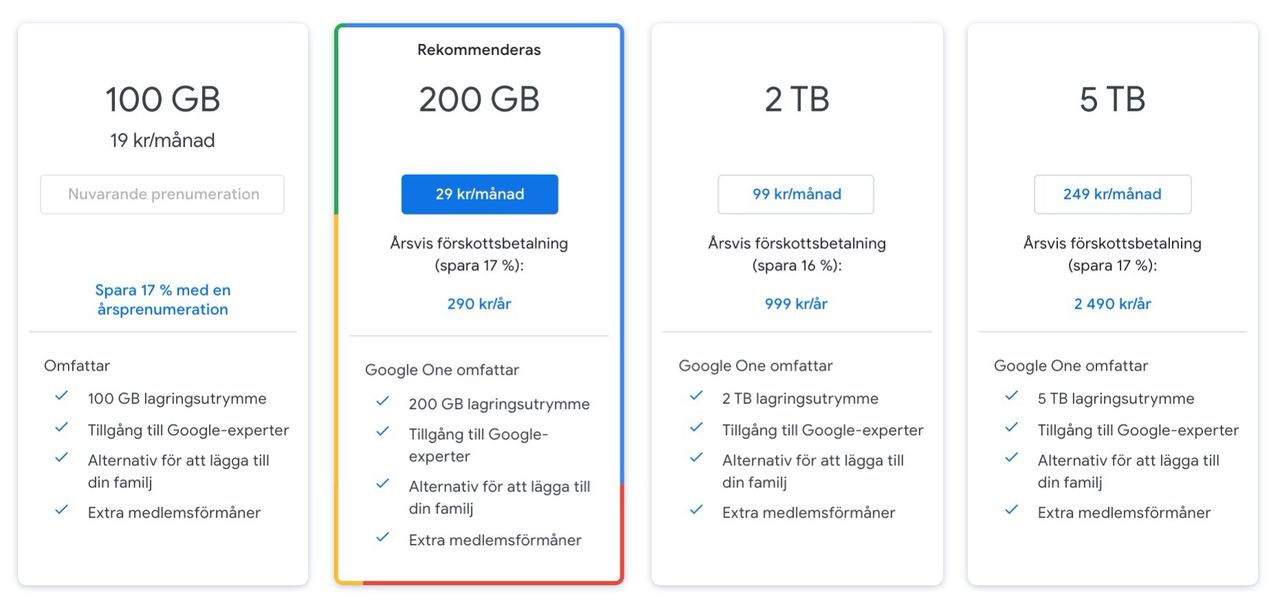The image size is (1280, 603).
Task: Click checkmark beside 2 TB lagringsutrymme
Action: [x=697, y=396]
